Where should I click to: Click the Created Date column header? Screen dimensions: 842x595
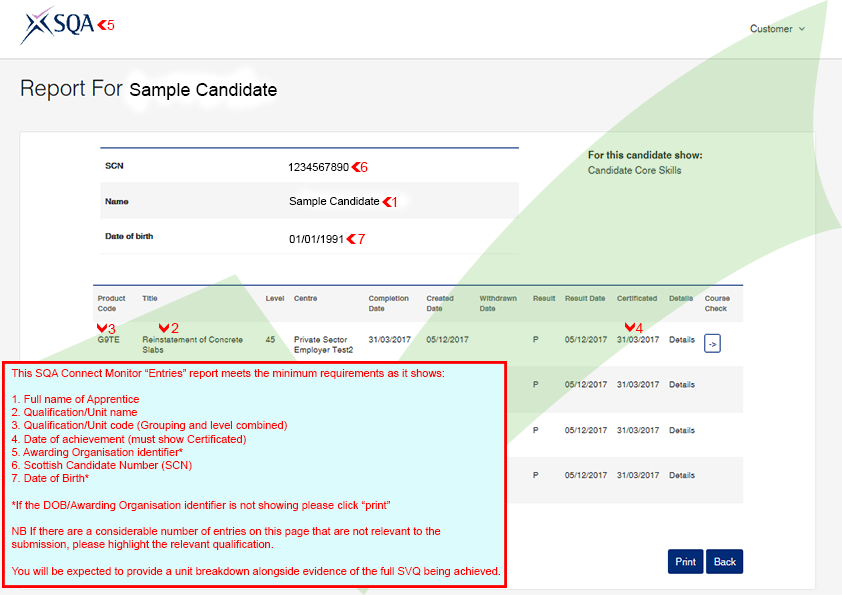tap(440, 303)
